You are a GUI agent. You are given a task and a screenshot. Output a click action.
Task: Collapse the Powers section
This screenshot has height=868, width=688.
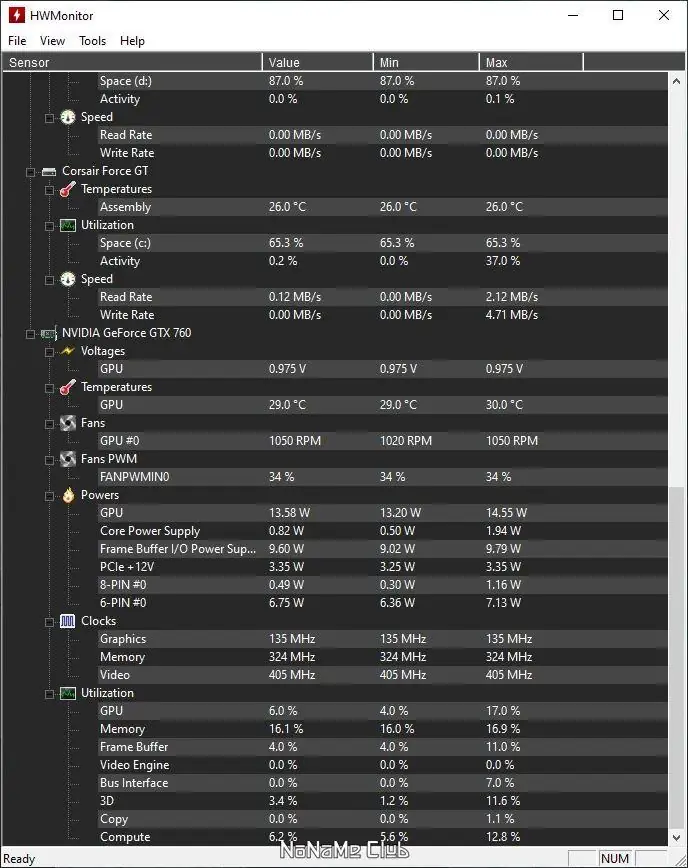pyautogui.click(x=49, y=495)
